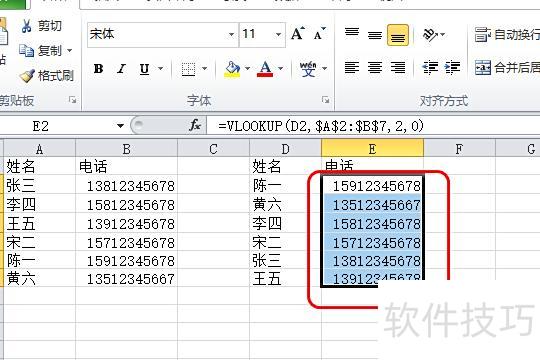Select the highlighted column E header
This screenshot has width=540, height=360.
pos(372,149)
